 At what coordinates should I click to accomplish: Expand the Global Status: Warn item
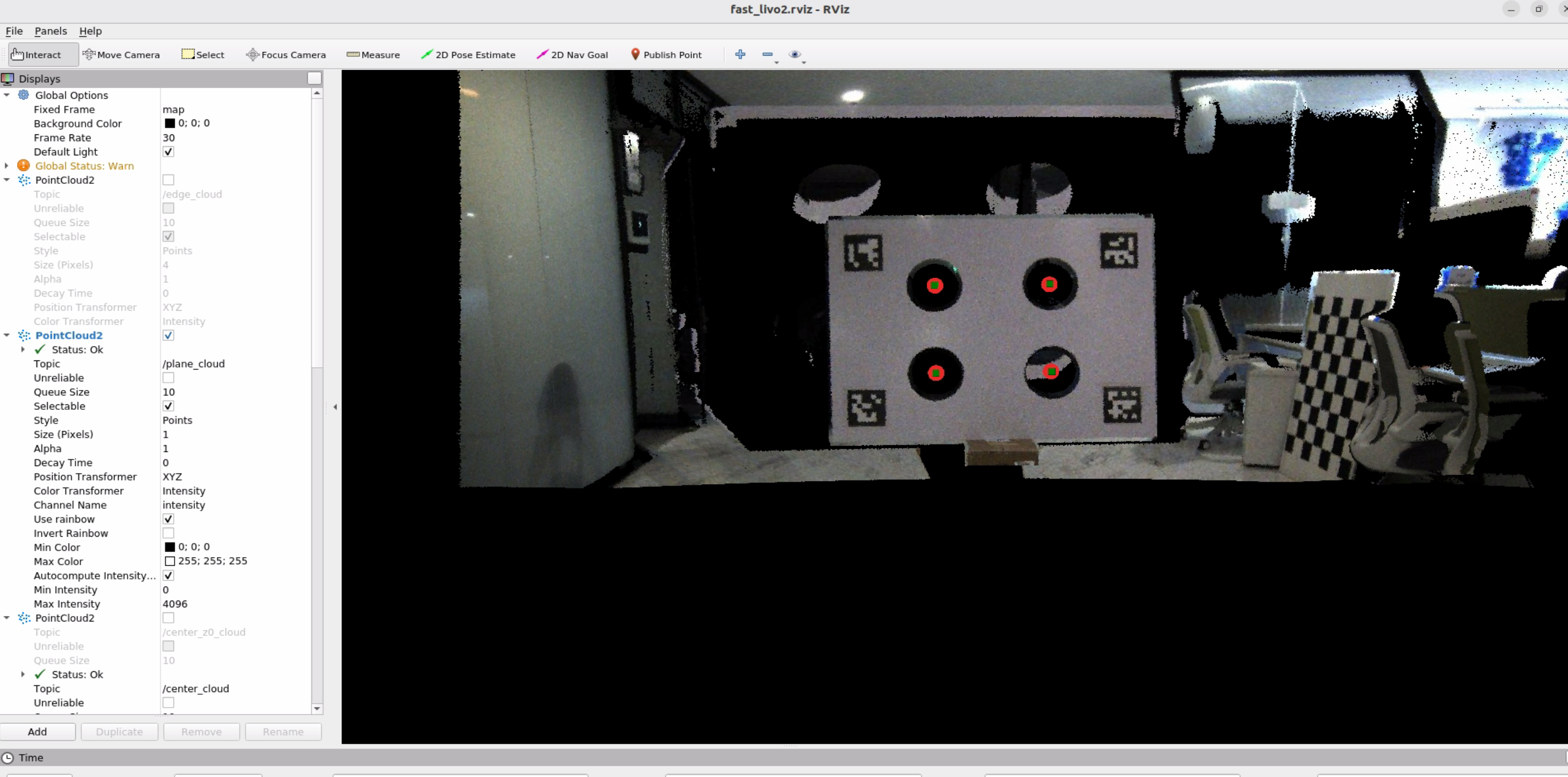pos(7,166)
